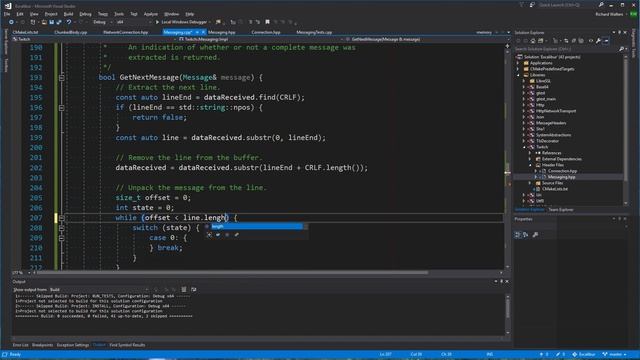Click the Solution Explorer preview selected items icon
Image resolution: width=640 pixels, height=360 pixels.
point(606,41)
